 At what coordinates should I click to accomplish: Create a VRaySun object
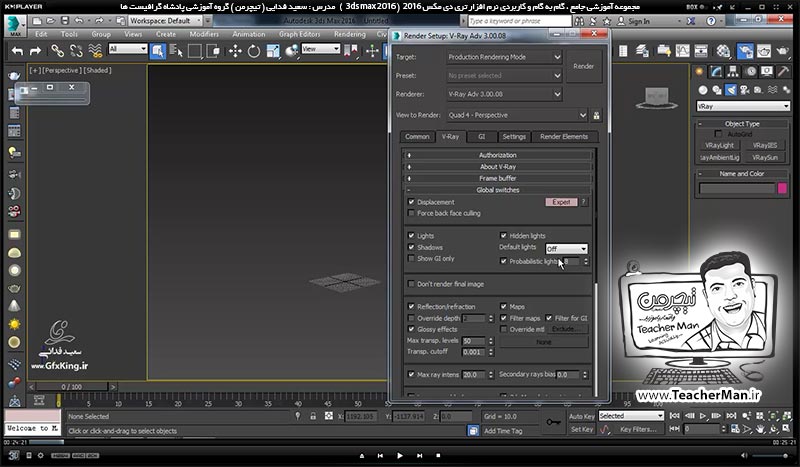[765, 158]
